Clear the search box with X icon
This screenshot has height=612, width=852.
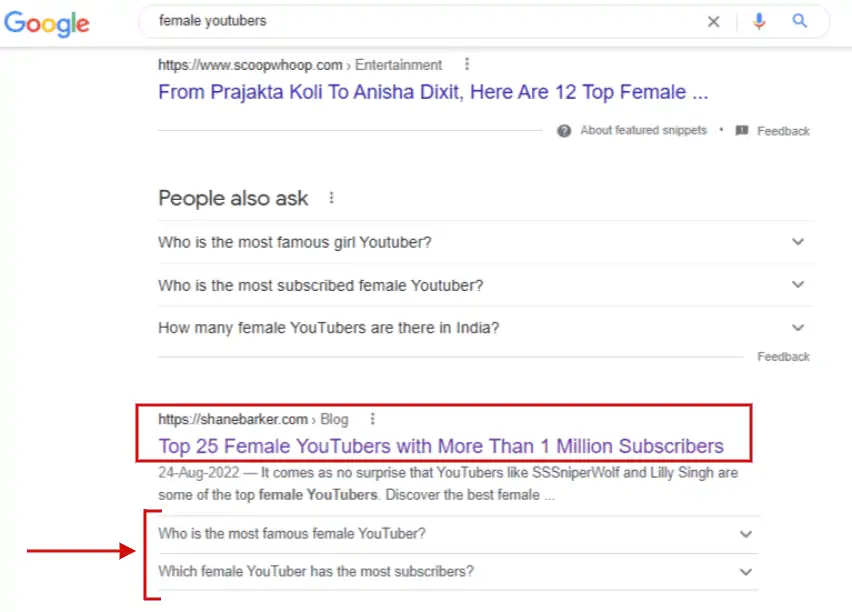click(713, 22)
